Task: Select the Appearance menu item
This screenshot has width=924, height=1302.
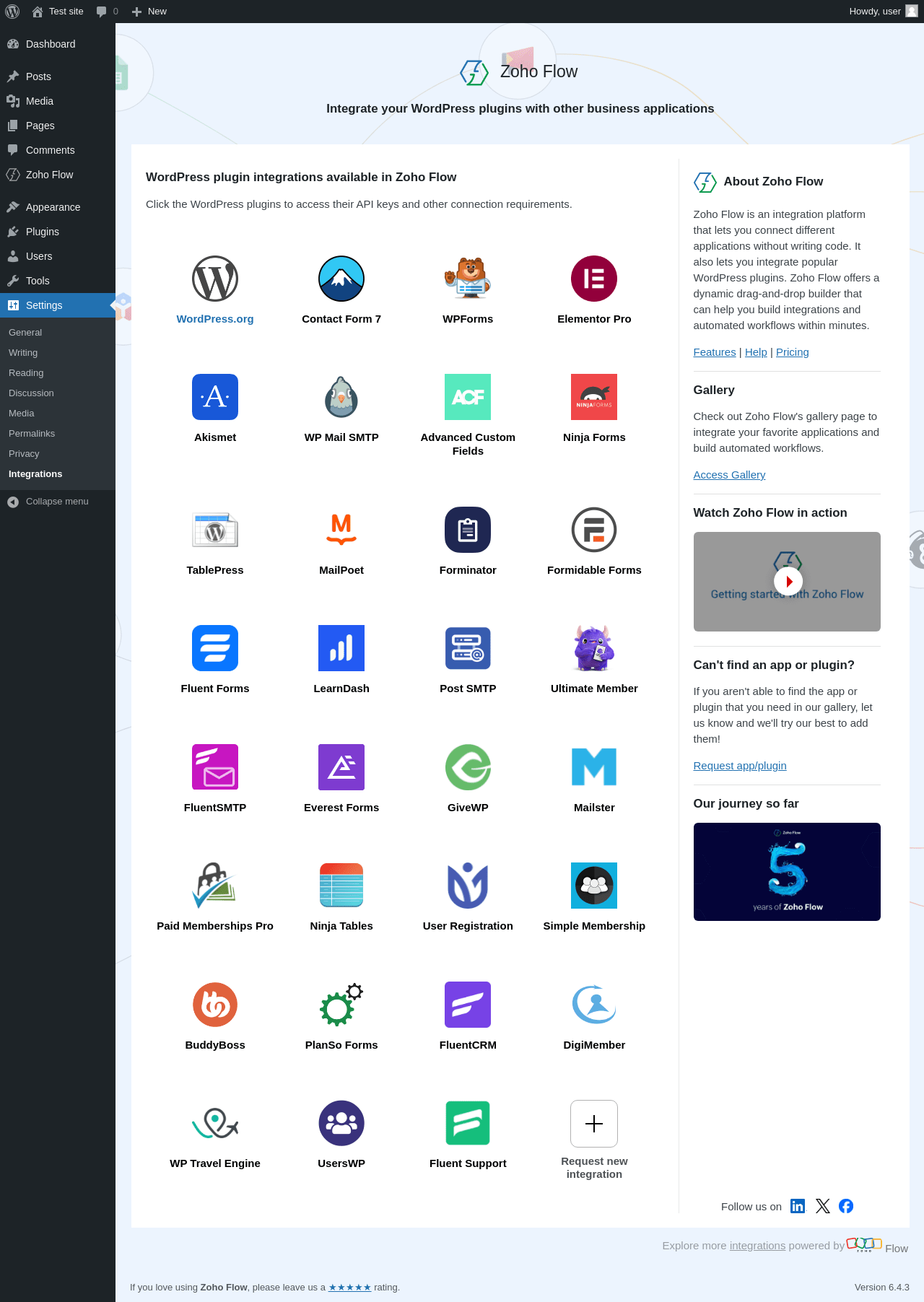Action: [x=58, y=207]
